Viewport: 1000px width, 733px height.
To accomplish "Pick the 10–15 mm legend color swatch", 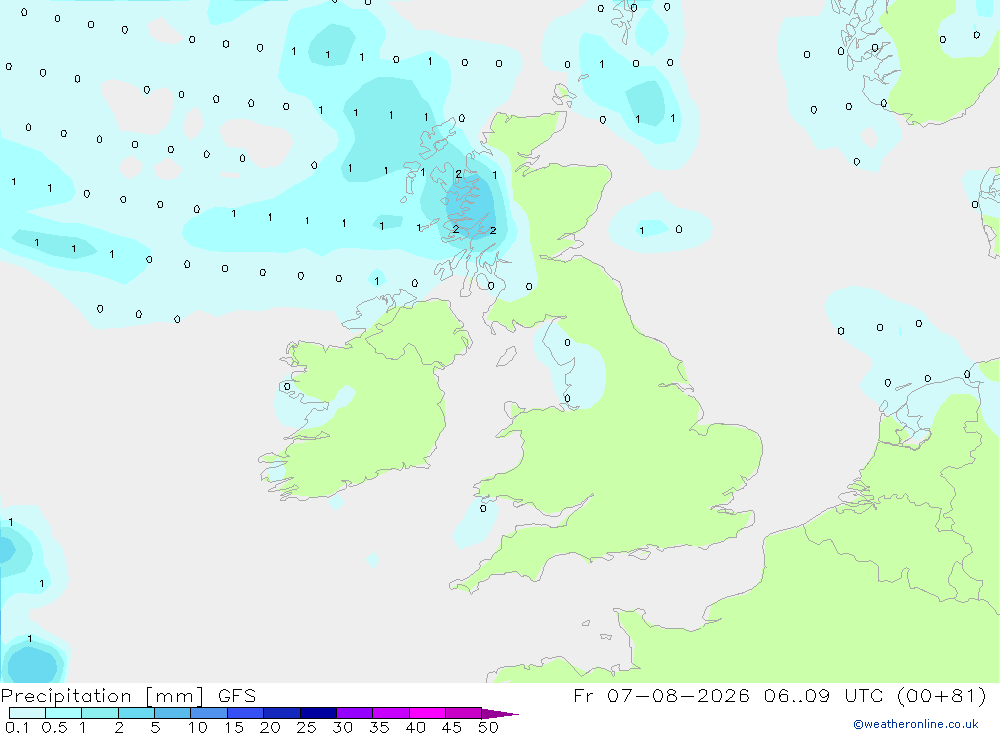I will (x=209, y=713).
